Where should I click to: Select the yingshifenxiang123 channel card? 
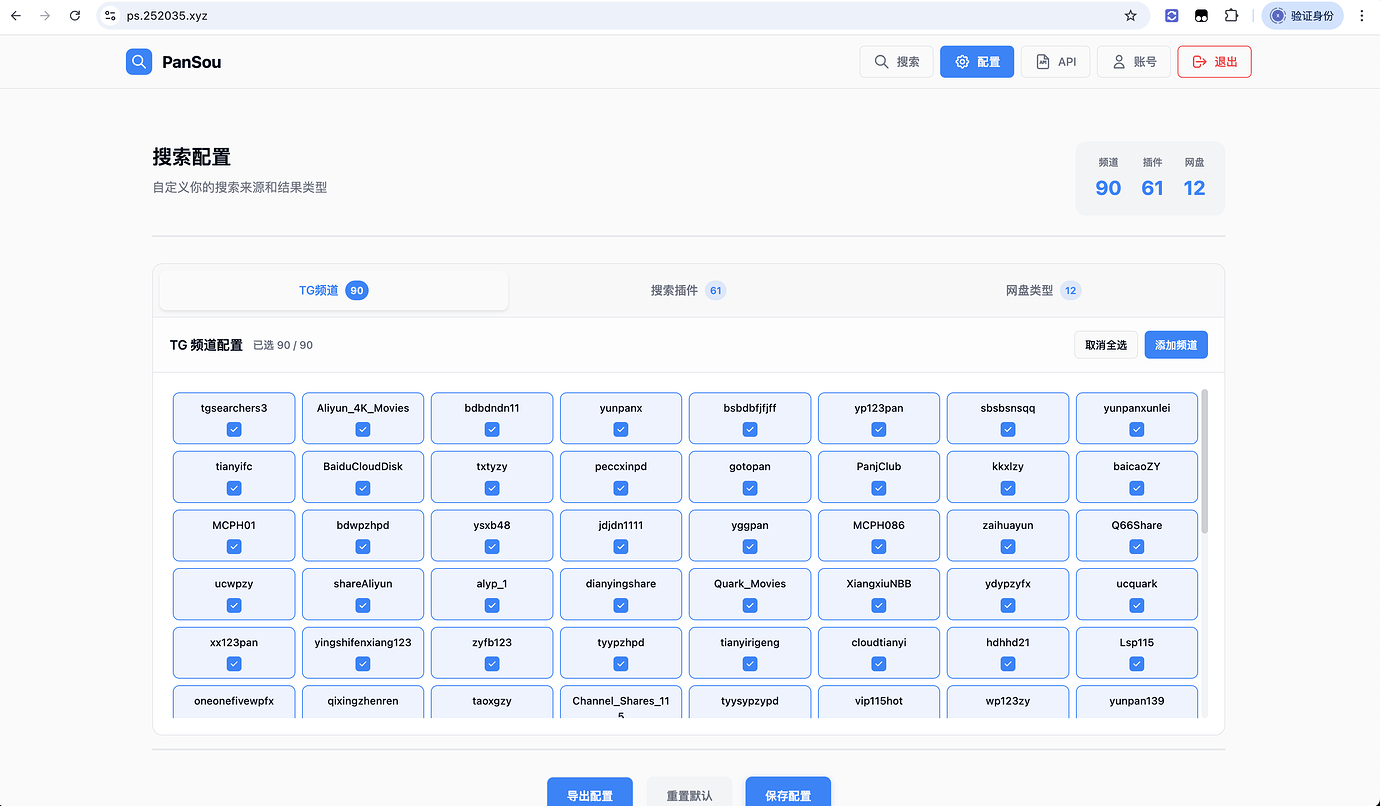[363, 652]
